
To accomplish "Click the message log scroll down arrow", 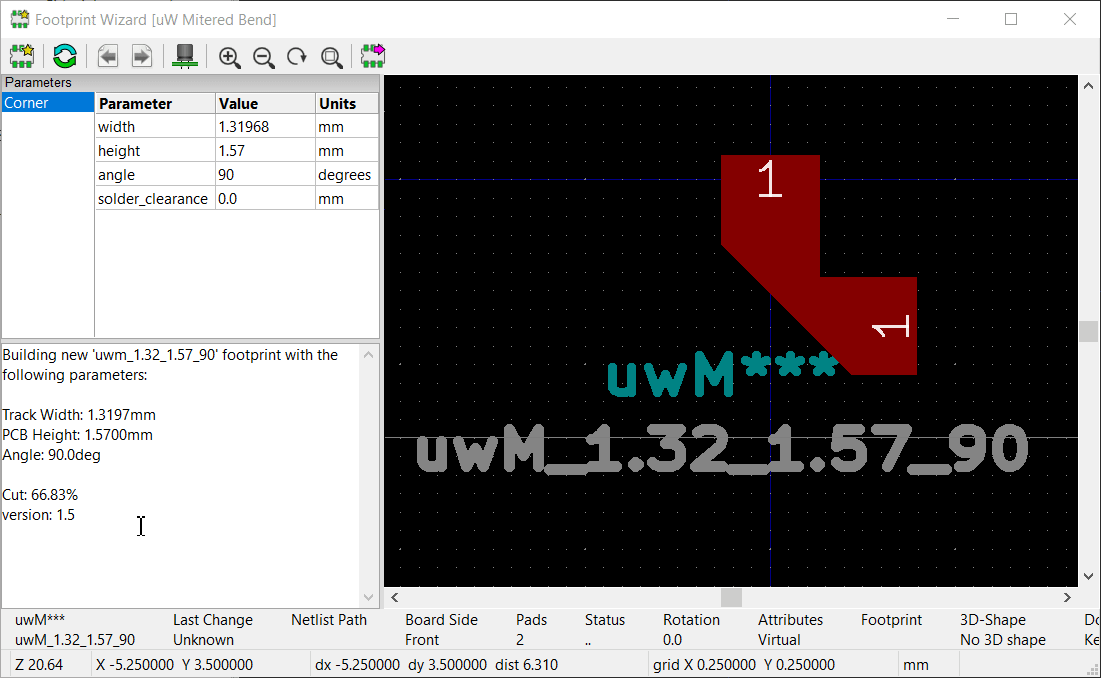I will (x=369, y=597).
